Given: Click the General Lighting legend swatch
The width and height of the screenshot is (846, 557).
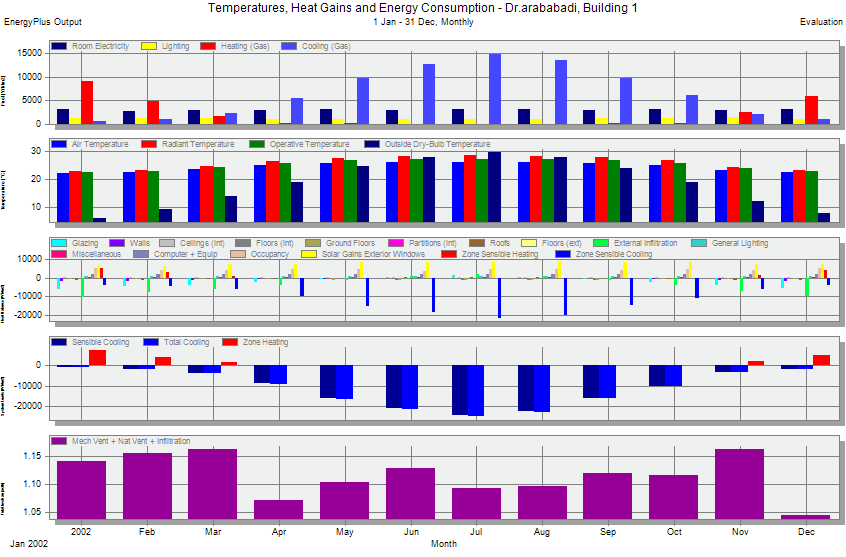Looking at the screenshot, I should tap(699, 243).
